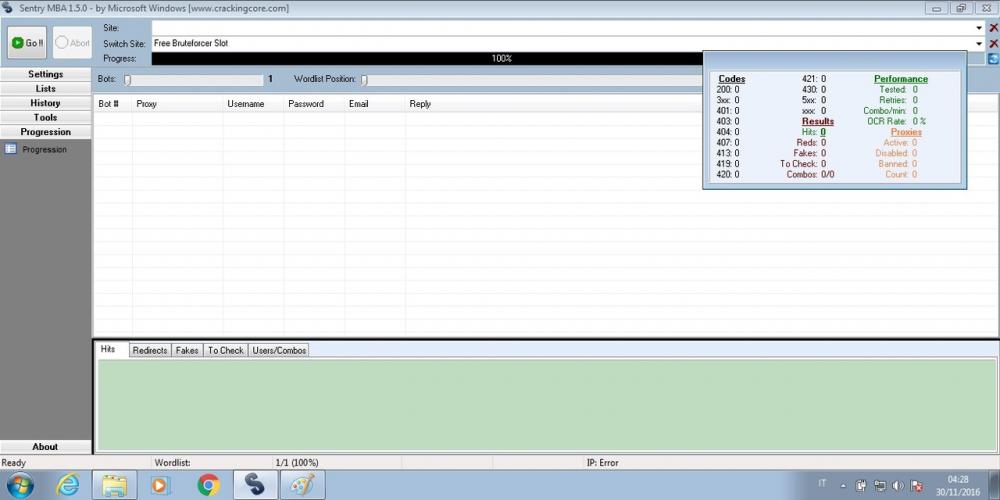Viewport: 1000px width, 500px height.
Task: Click the volume speaker tray icon
Action: (898, 485)
